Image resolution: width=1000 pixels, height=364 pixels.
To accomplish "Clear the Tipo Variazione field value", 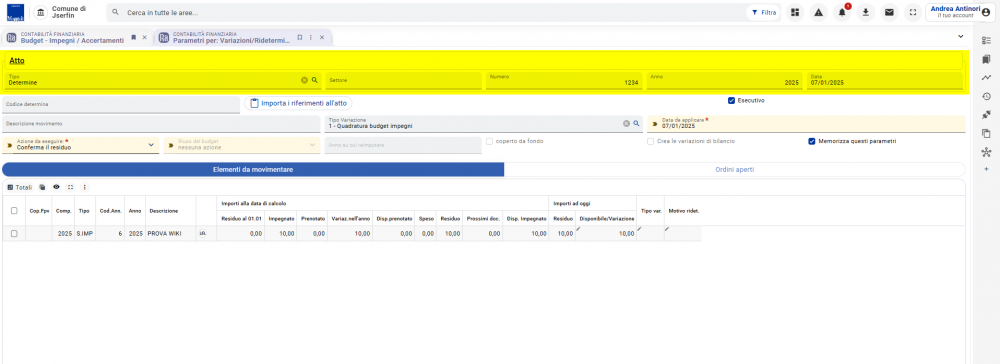I will (x=626, y=124).
